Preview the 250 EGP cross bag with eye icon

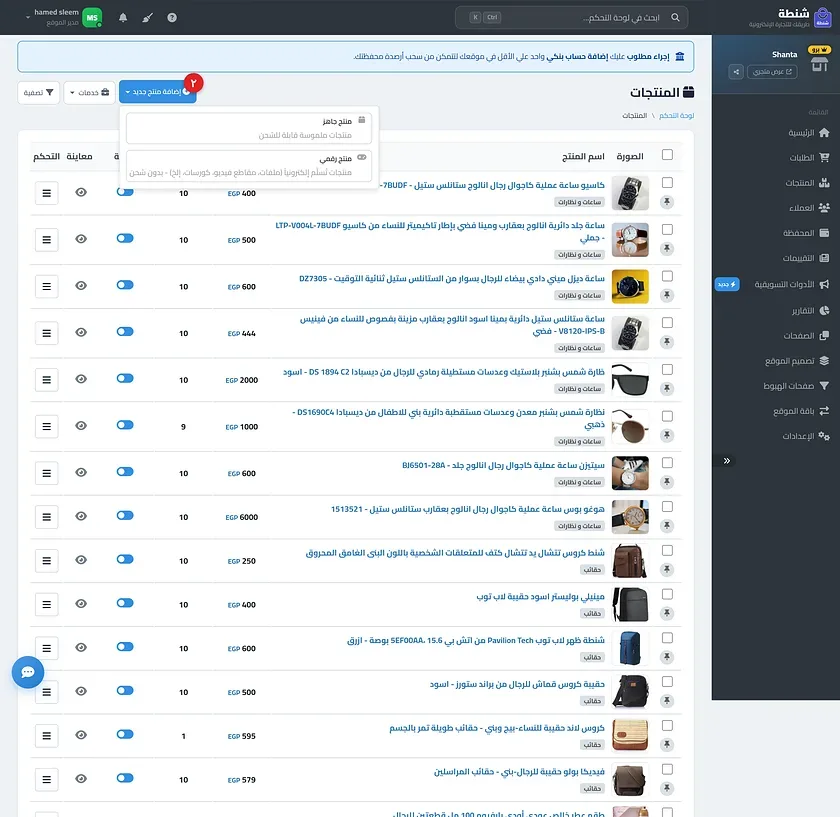tap(81, 560)
